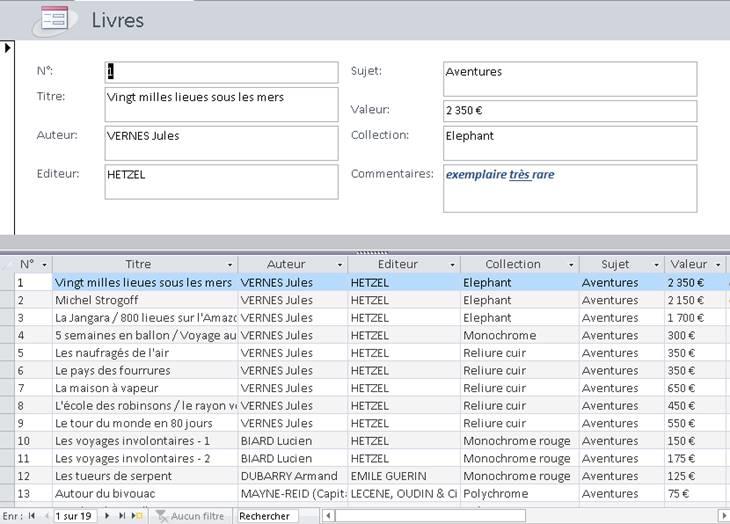730x524 pixels.
Task: Create a new blank record
Action: pos(137,516)
